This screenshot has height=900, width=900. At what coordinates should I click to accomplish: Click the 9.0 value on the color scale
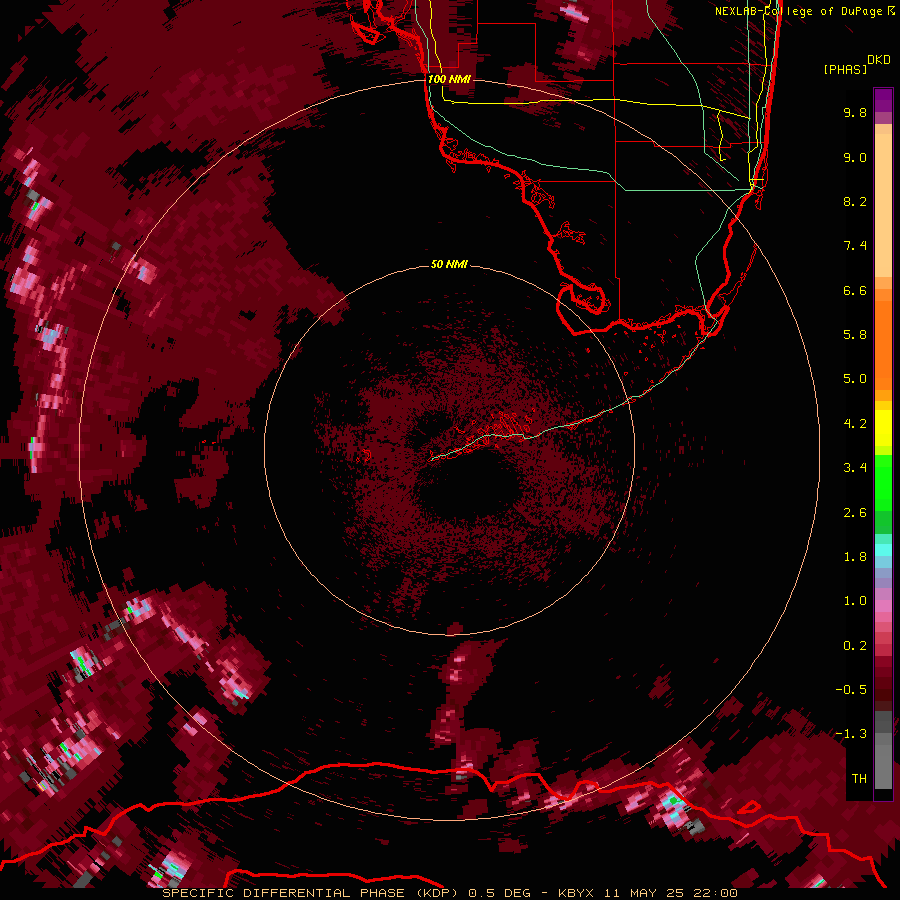855,157
